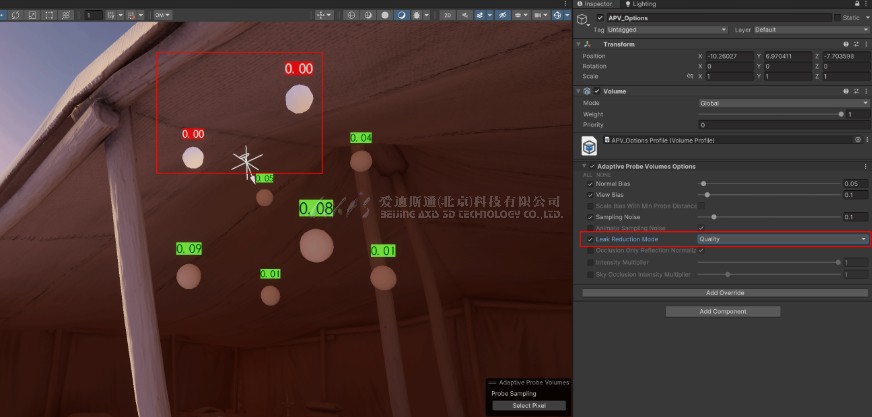Click the GameObject cube icon beside APV_Options
Screen dimensions: 872x417
582,18
